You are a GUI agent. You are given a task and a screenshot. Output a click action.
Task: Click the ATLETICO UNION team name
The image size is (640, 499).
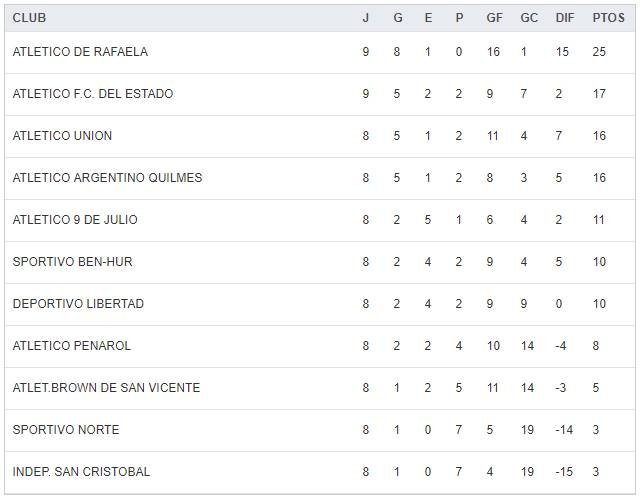coord(62,136)
